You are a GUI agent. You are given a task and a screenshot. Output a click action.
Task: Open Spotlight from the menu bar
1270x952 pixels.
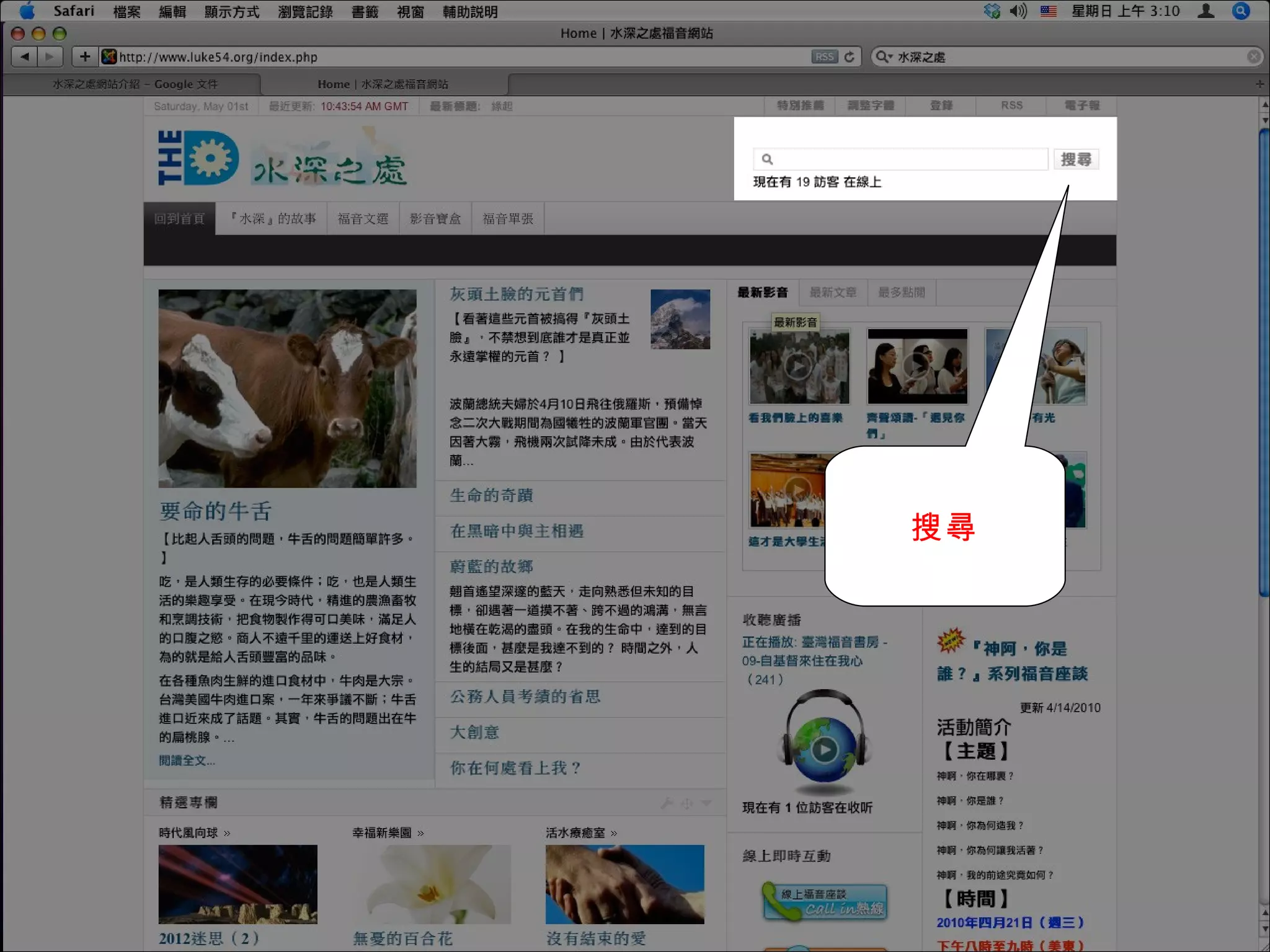[1241, 11]
